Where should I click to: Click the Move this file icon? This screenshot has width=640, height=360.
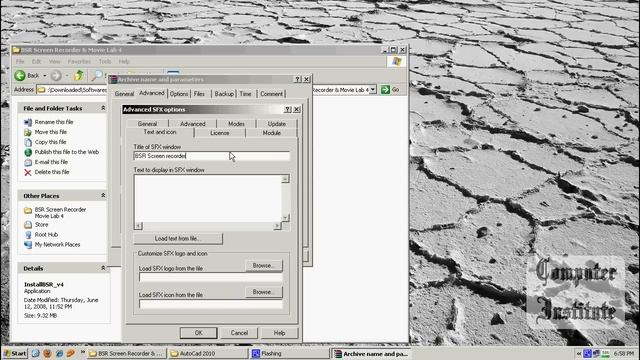point(28,132)
